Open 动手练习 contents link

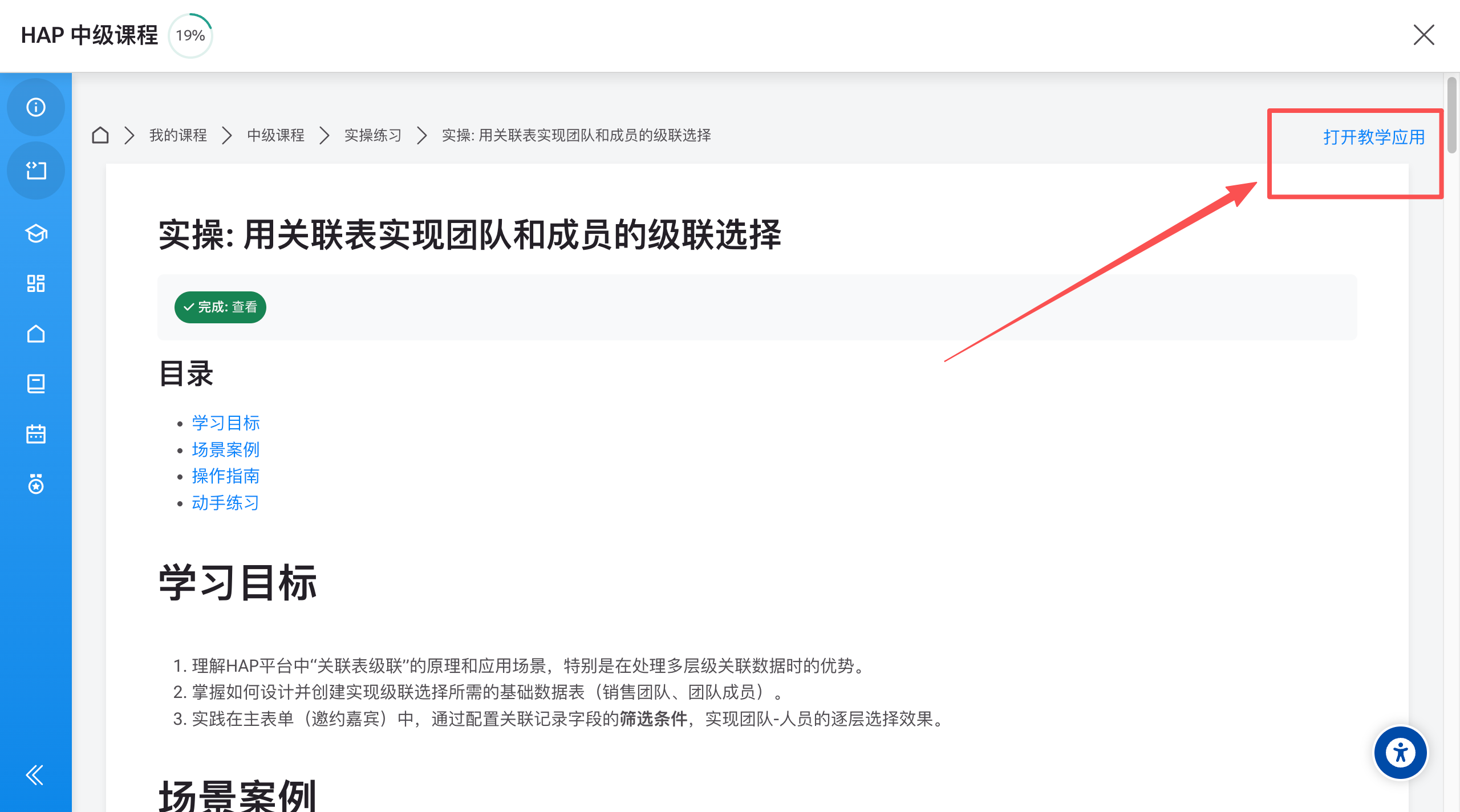pyautogui.click(x=226, y=503)
